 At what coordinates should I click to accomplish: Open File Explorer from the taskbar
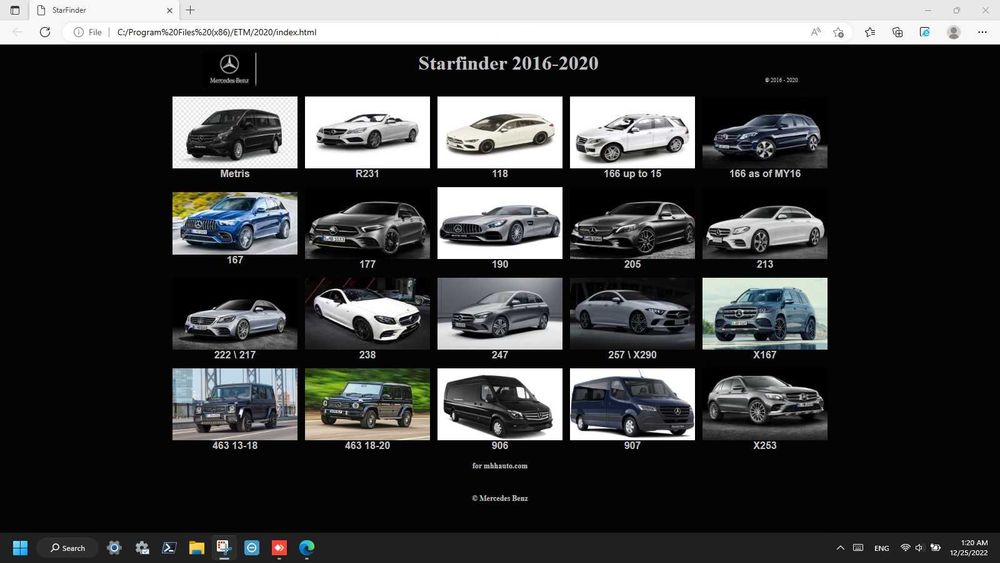click(196, 548)
